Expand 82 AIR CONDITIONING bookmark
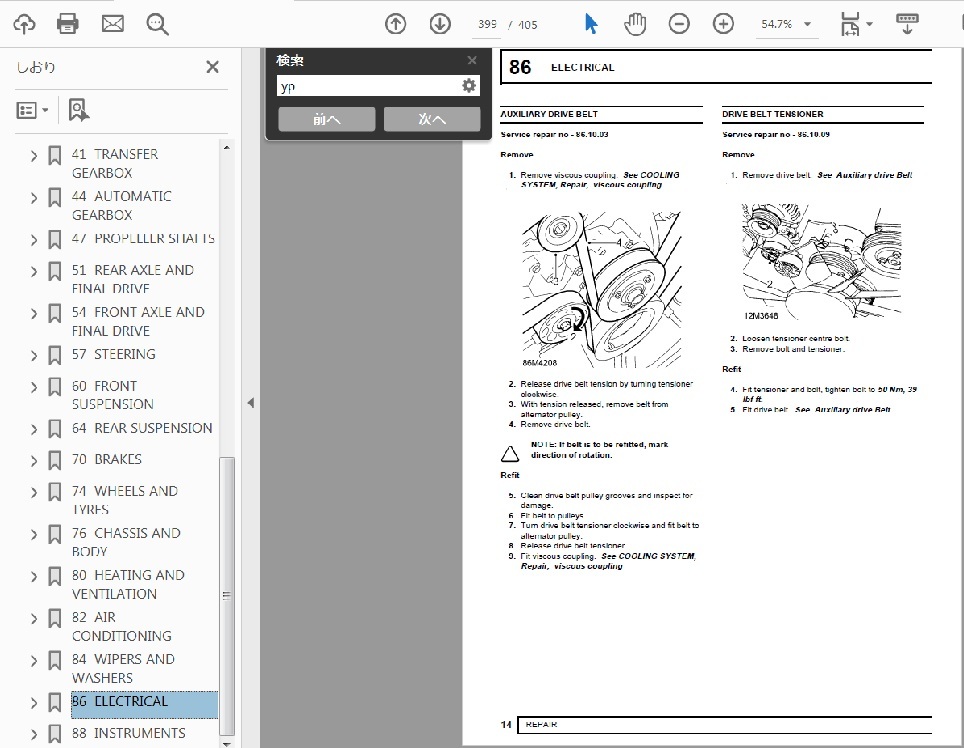Screen dimensions: 964x748 [34, 619]
